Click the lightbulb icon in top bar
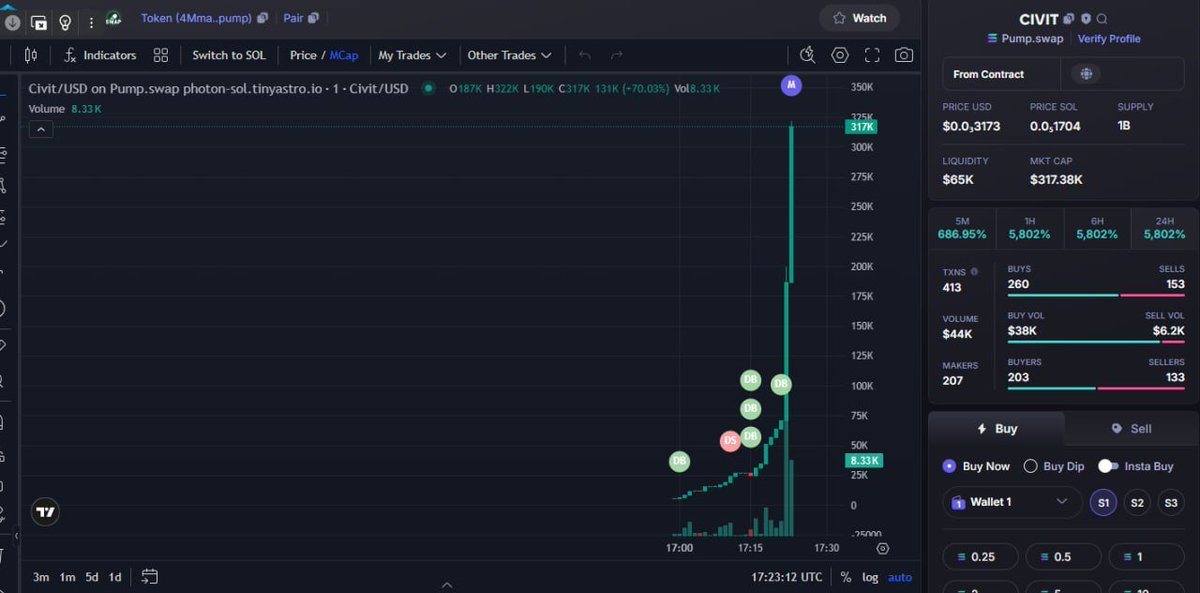The height and width of the screenshot is (593, 1200). click(65, 21)
